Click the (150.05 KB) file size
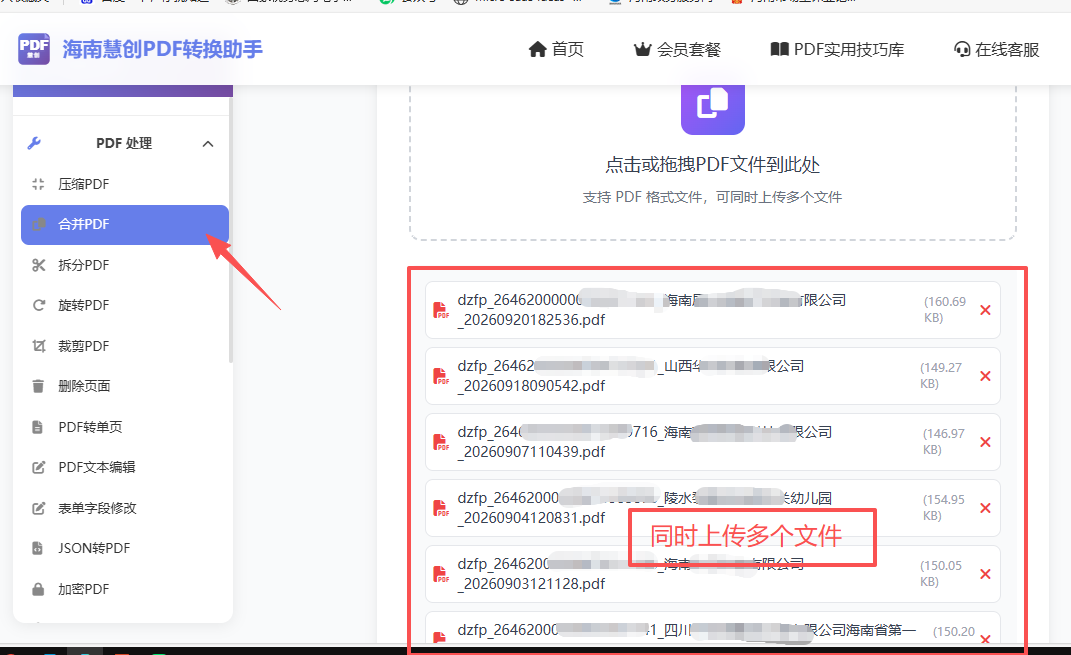 941,574
